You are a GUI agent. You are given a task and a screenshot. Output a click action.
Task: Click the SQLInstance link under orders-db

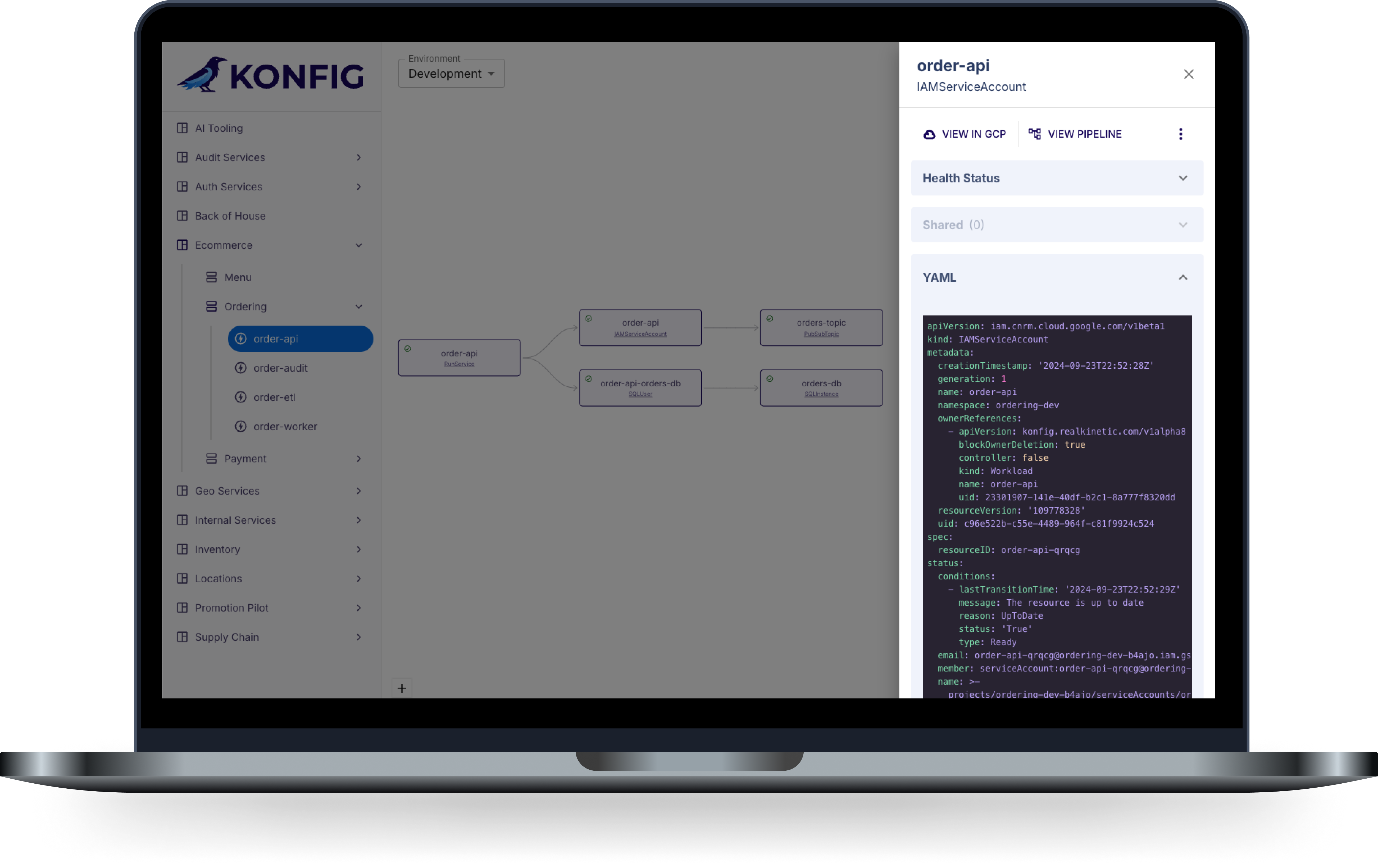tap(821, 394)
